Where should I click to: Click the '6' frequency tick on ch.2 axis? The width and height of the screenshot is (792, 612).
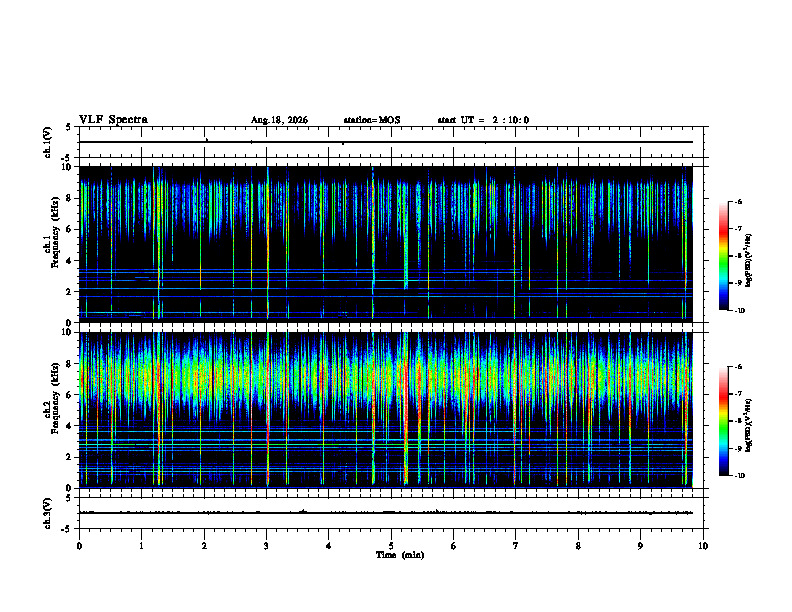point(69,395)
